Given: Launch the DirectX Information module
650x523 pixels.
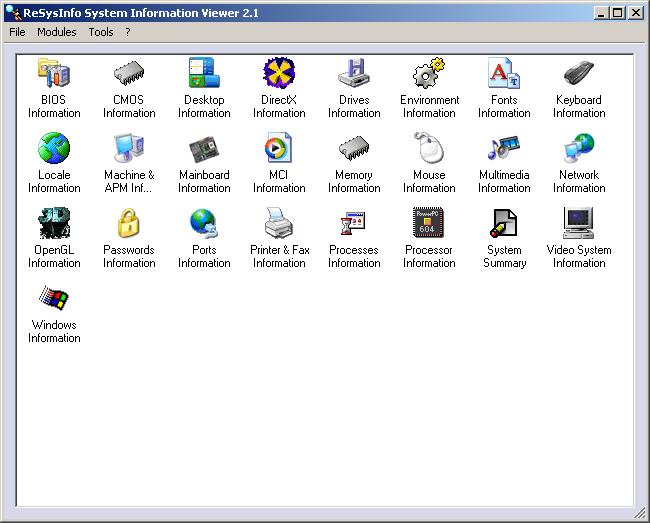Looking at the screenshot, I should [x=279, y=73].
